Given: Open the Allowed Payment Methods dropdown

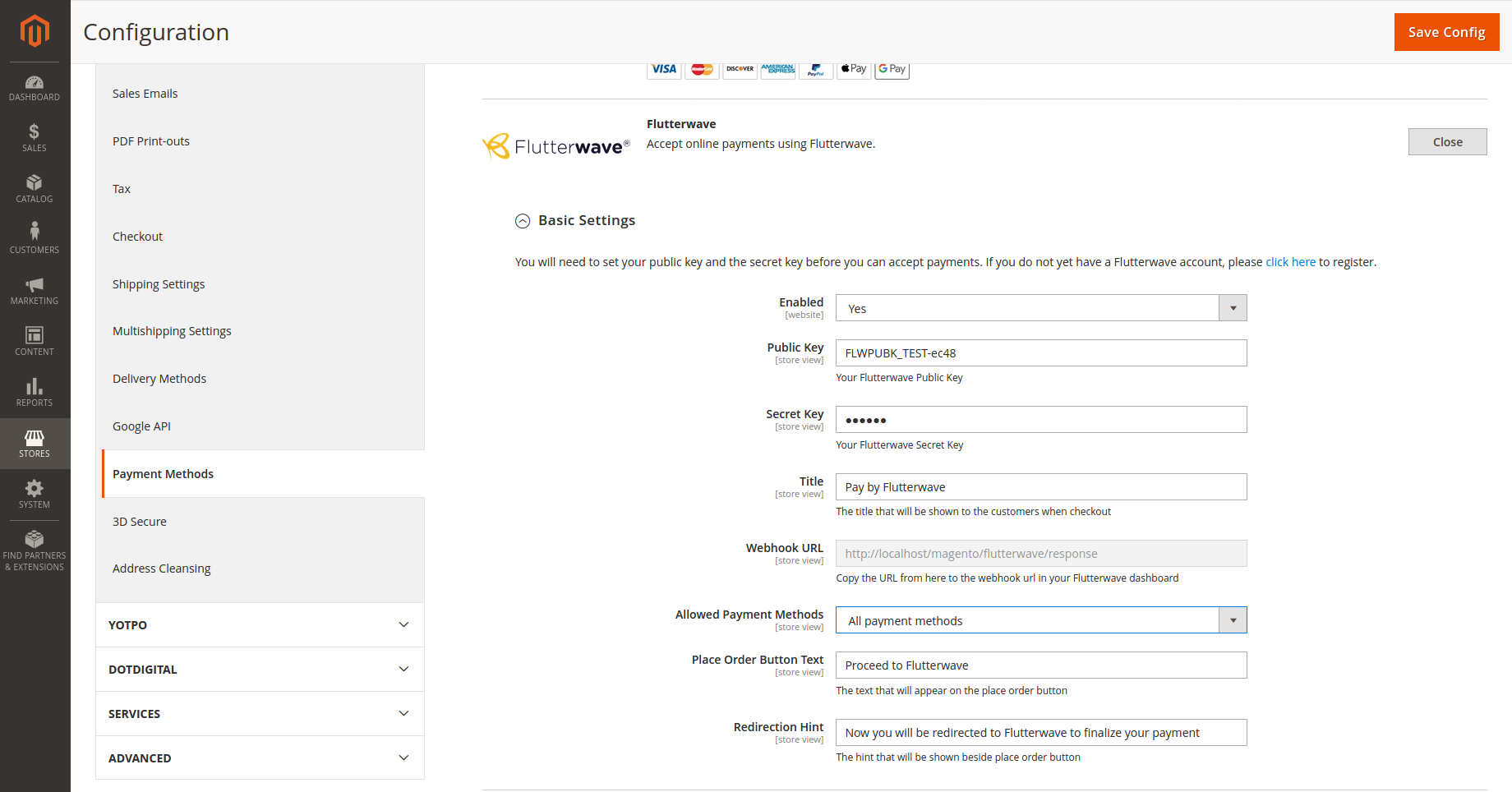Looking at the screenshot, I should tap(1040, 620).
